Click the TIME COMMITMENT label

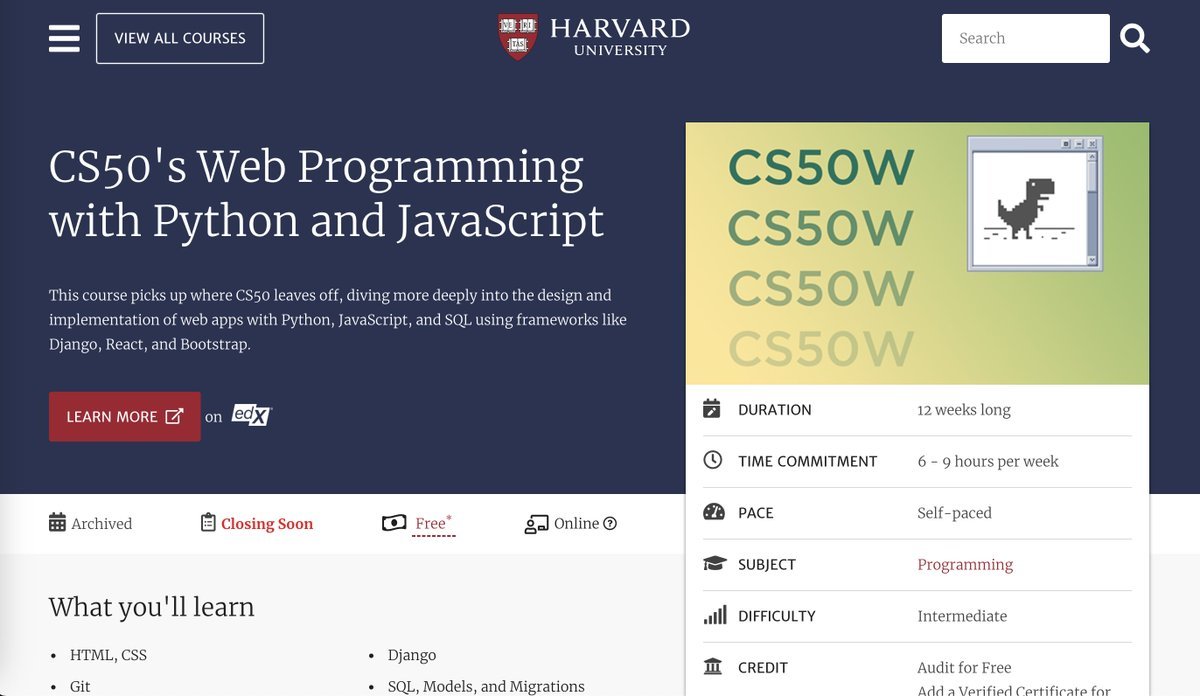807,461
